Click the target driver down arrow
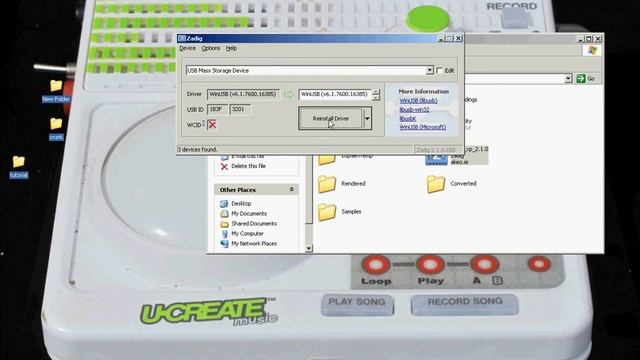This screenshot has height=360, width=640. coord(376,98)
